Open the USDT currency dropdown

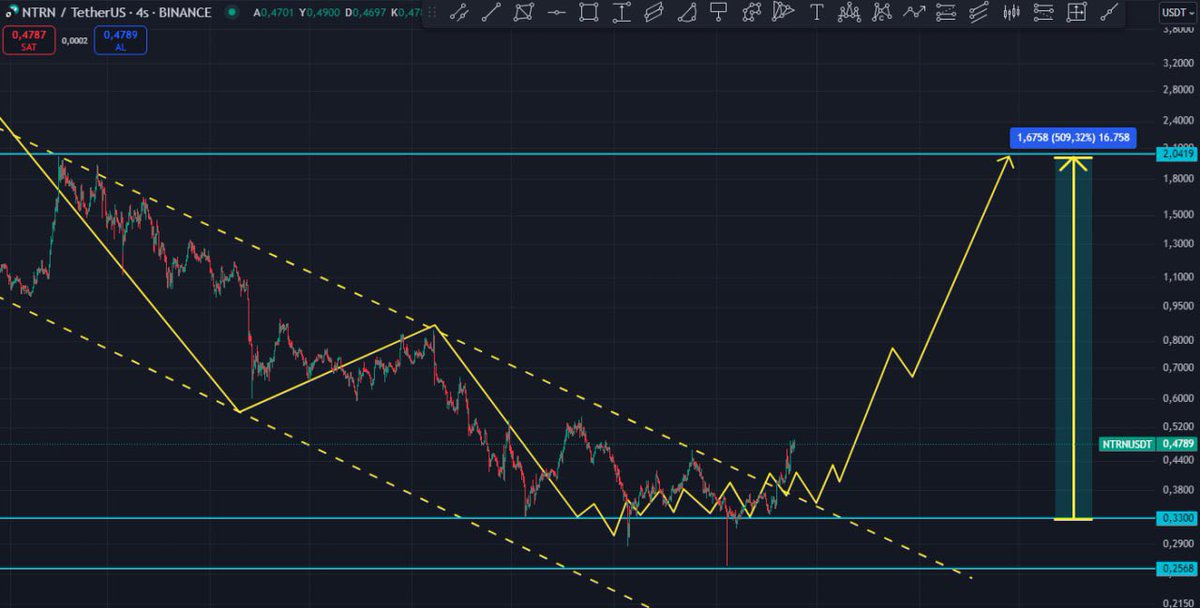[1176, 13]
